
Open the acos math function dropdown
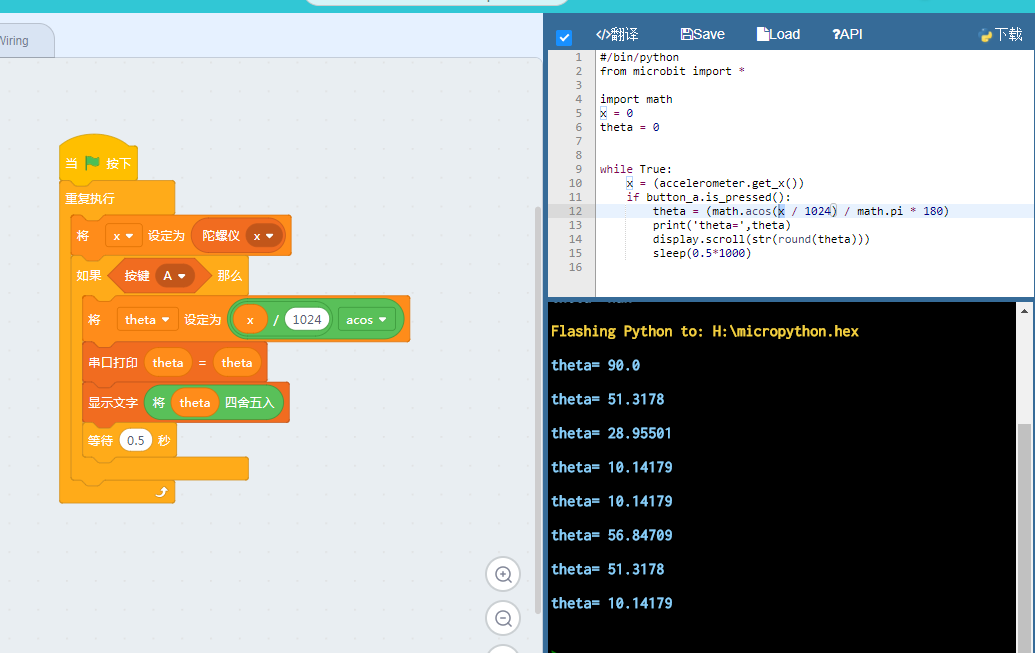366,320
